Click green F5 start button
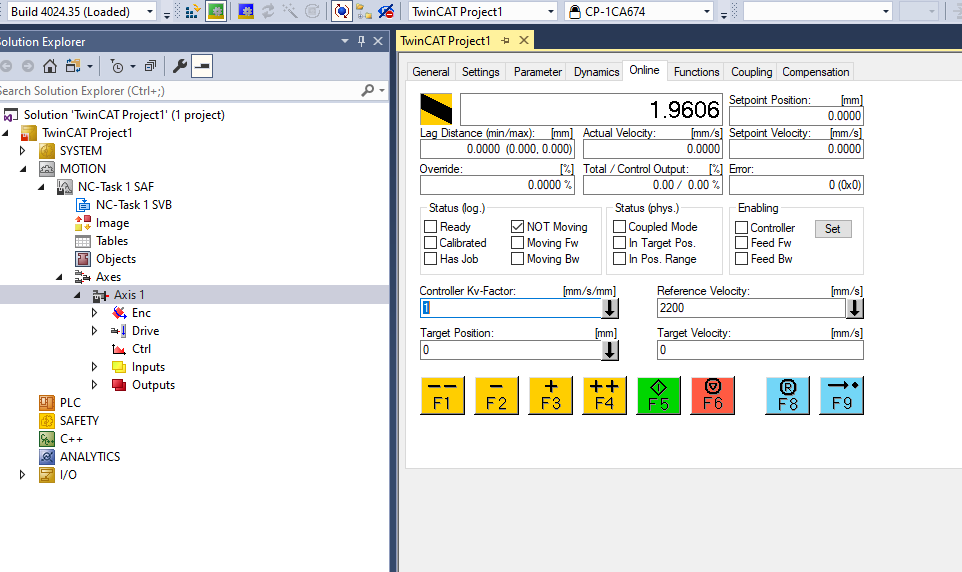Viewport: 962px width, 572px height. 658,396
